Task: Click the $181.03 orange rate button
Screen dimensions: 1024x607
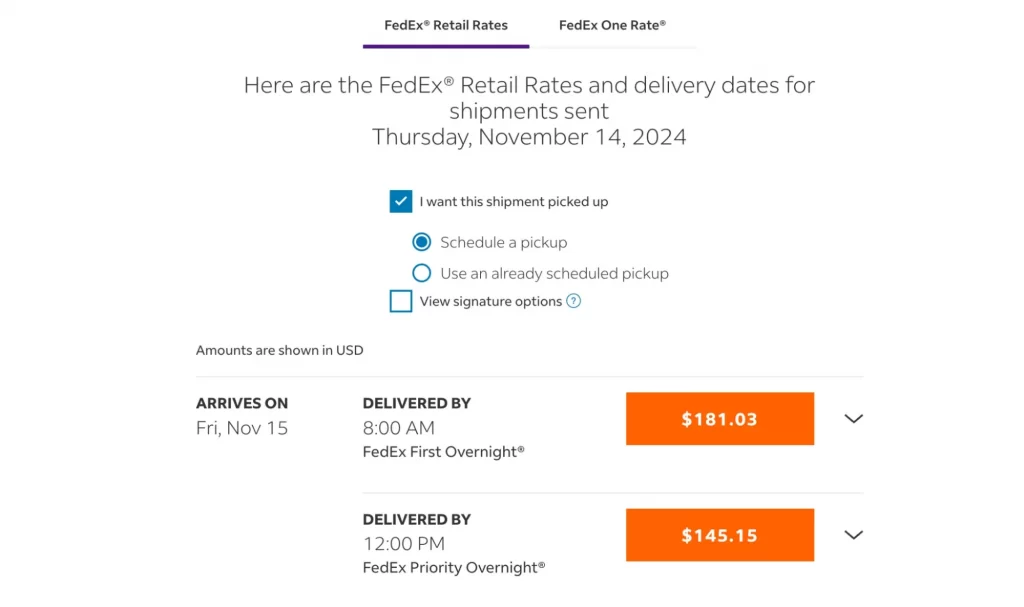Action: coord(719,419)
